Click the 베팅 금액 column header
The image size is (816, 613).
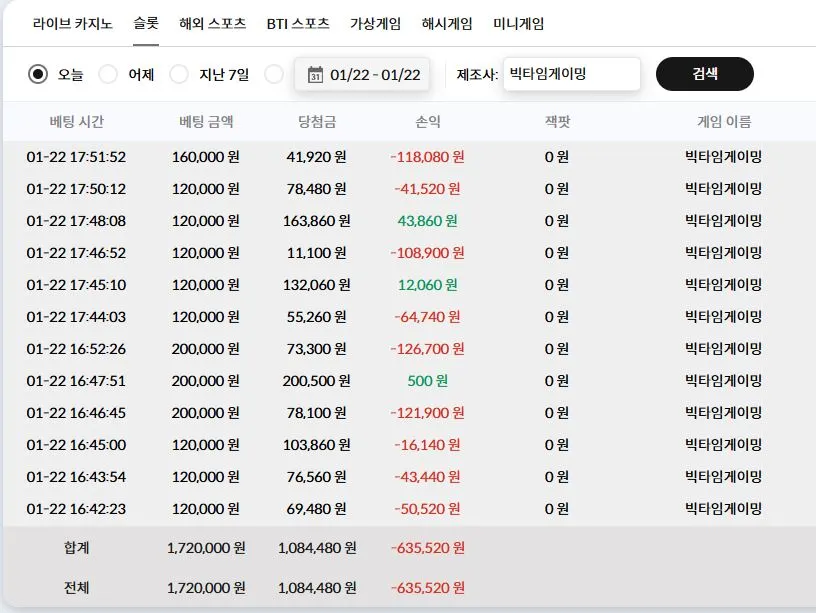point(206,122)
